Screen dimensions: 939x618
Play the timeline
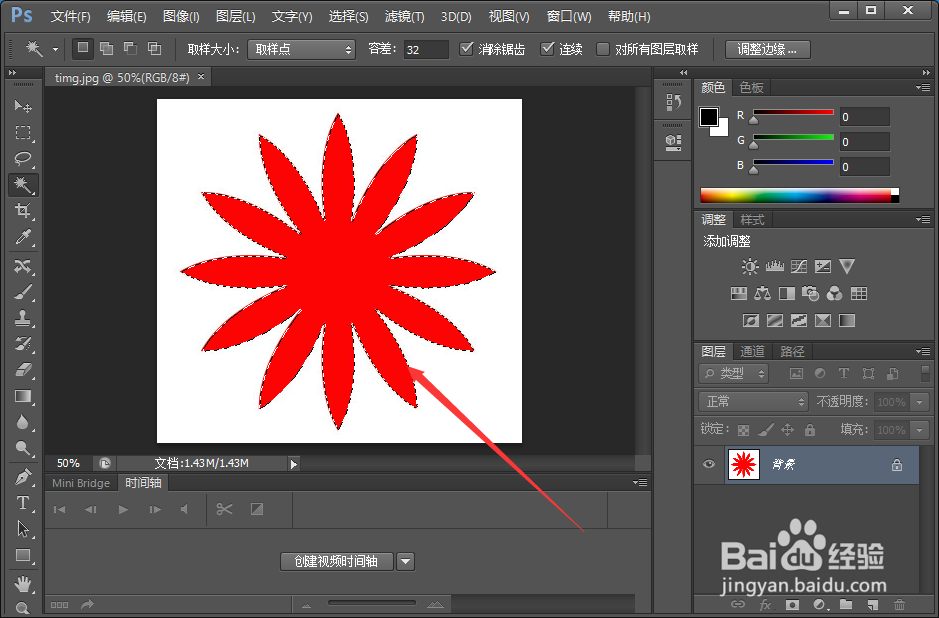pyautogui.click(x=123, y=510)
